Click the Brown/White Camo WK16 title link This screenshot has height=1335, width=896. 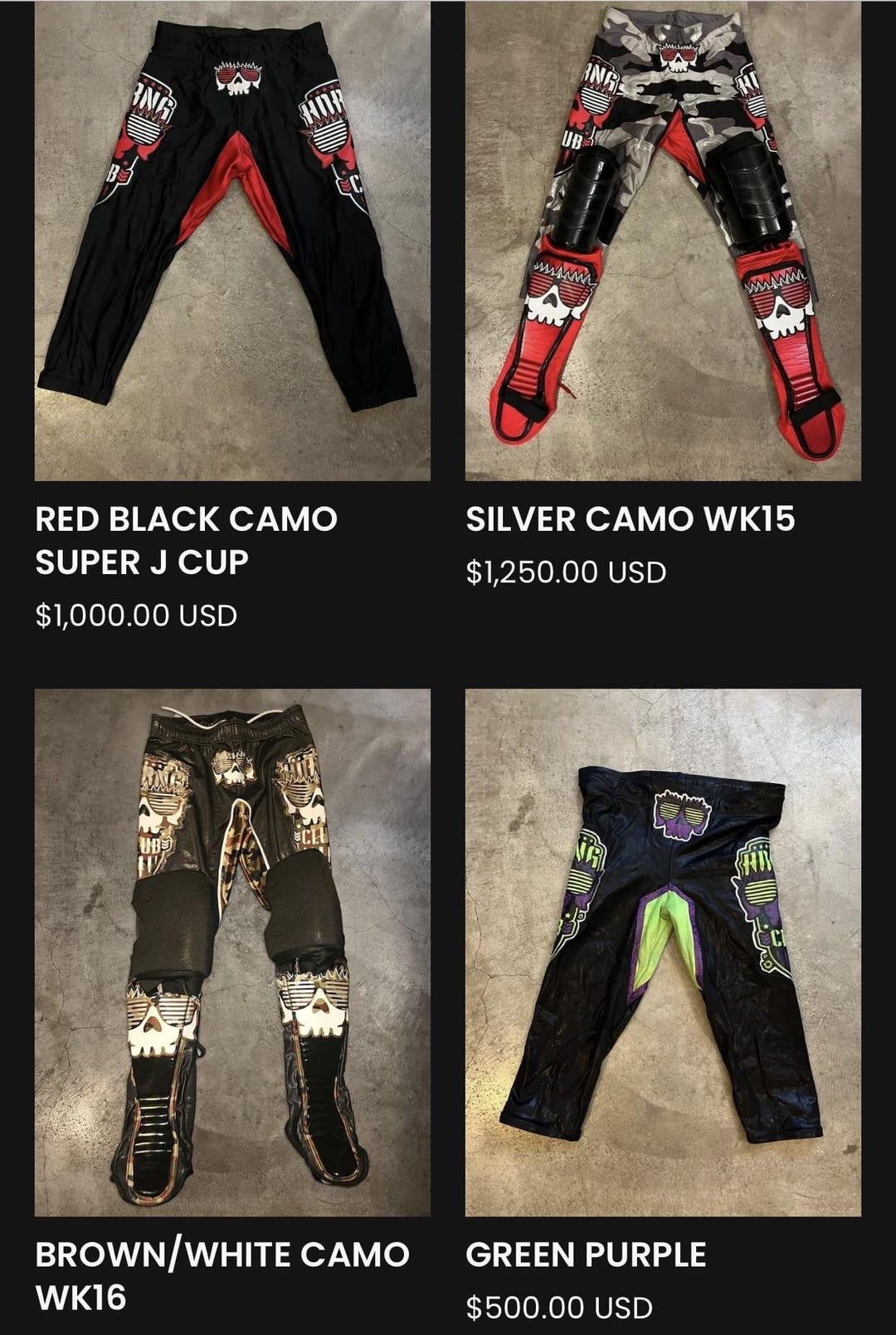click(222, 1275)
